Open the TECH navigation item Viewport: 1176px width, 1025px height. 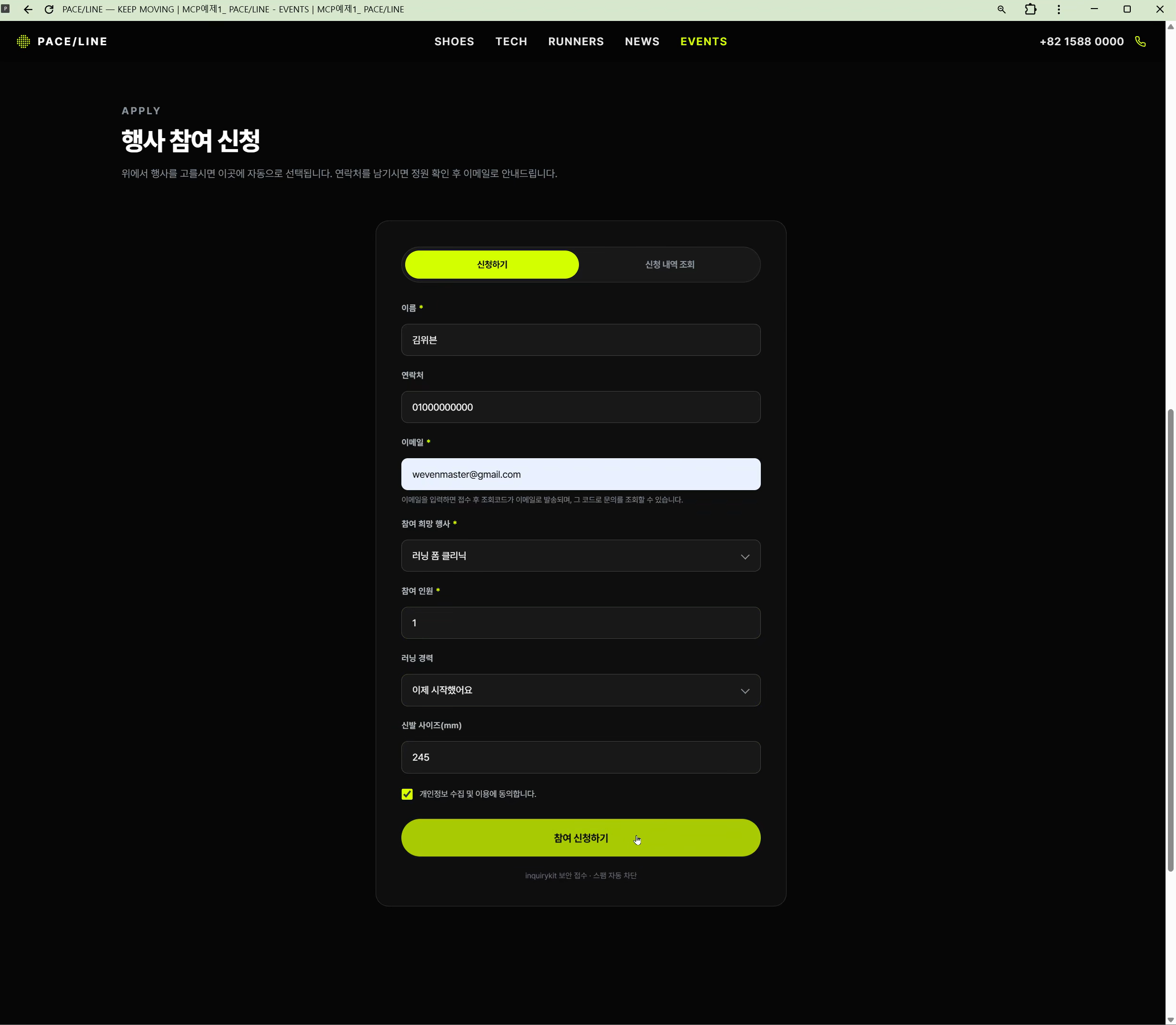[511, 41]
